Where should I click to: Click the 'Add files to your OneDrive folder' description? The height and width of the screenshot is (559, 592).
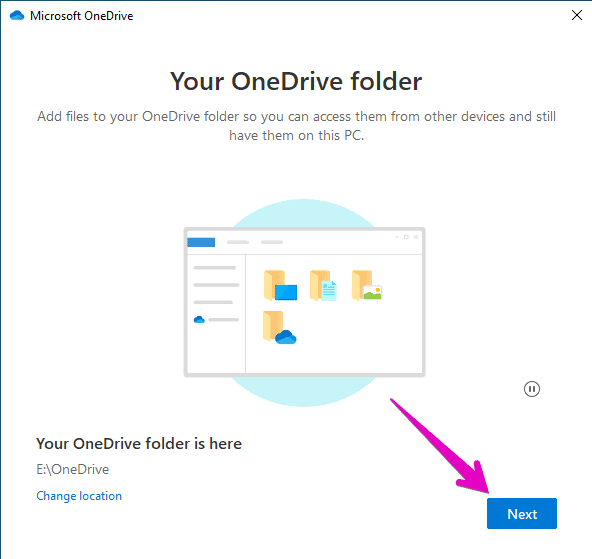pyautogui.click(x=296, y=126)
